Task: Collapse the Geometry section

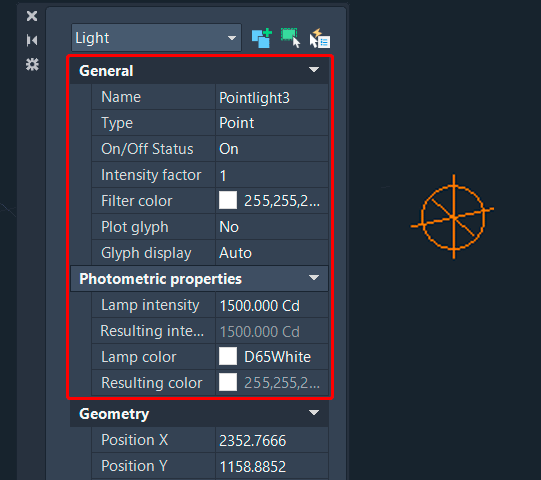Action: click(314, 413)
